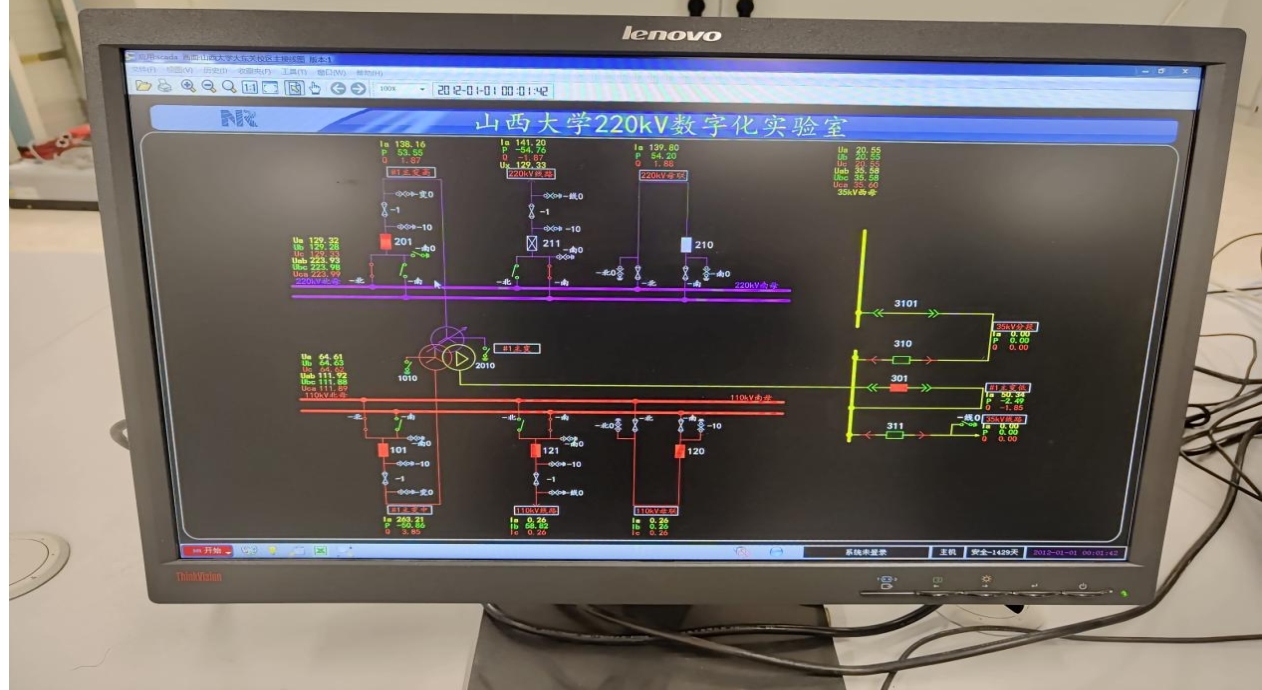Go back with the left arrow icon
This screenshot has width=1262, height=690.
(x=339, y=88)
